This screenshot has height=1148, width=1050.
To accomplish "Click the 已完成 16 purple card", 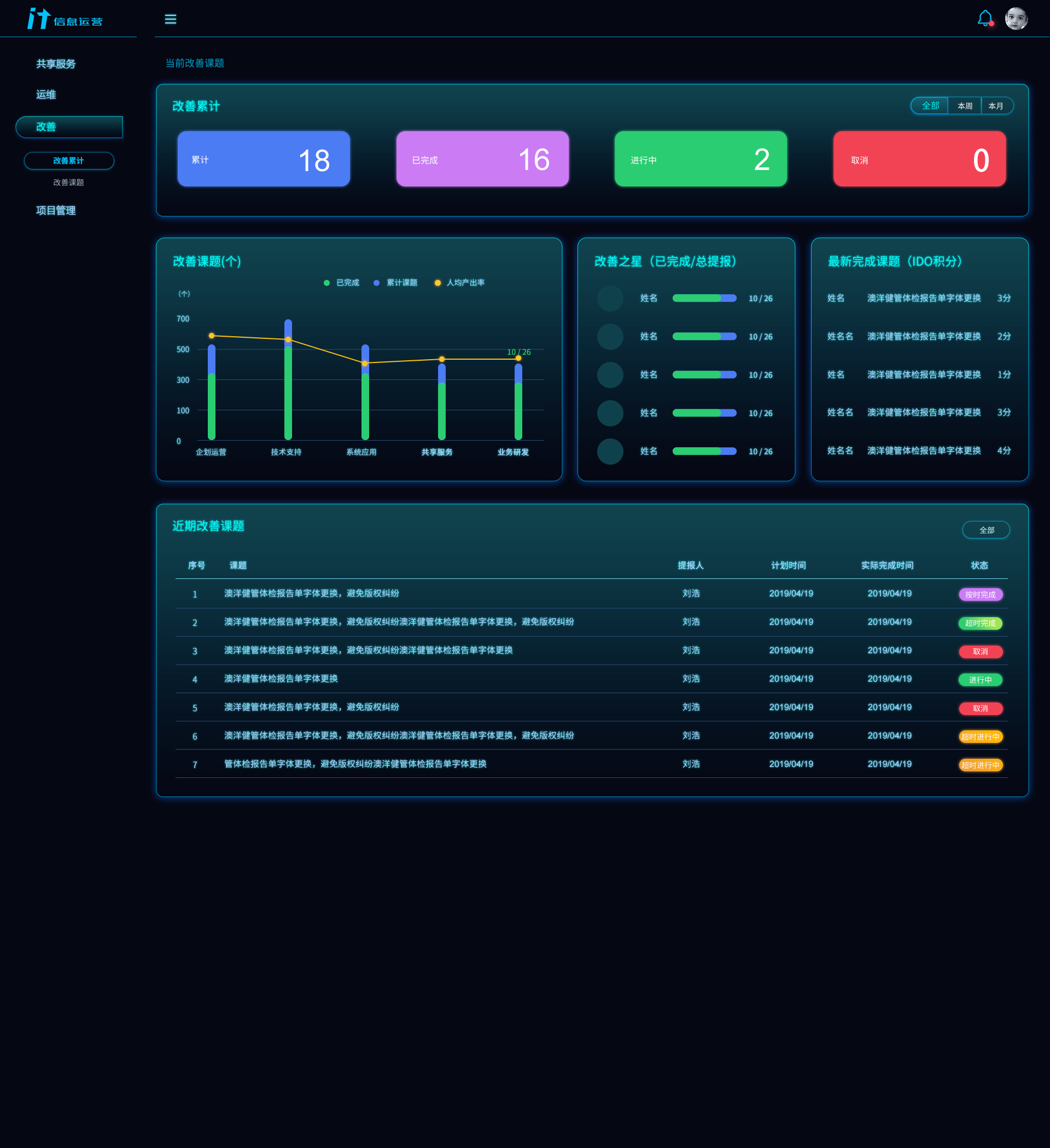I will pyautogui.click(x=482, y=160).
